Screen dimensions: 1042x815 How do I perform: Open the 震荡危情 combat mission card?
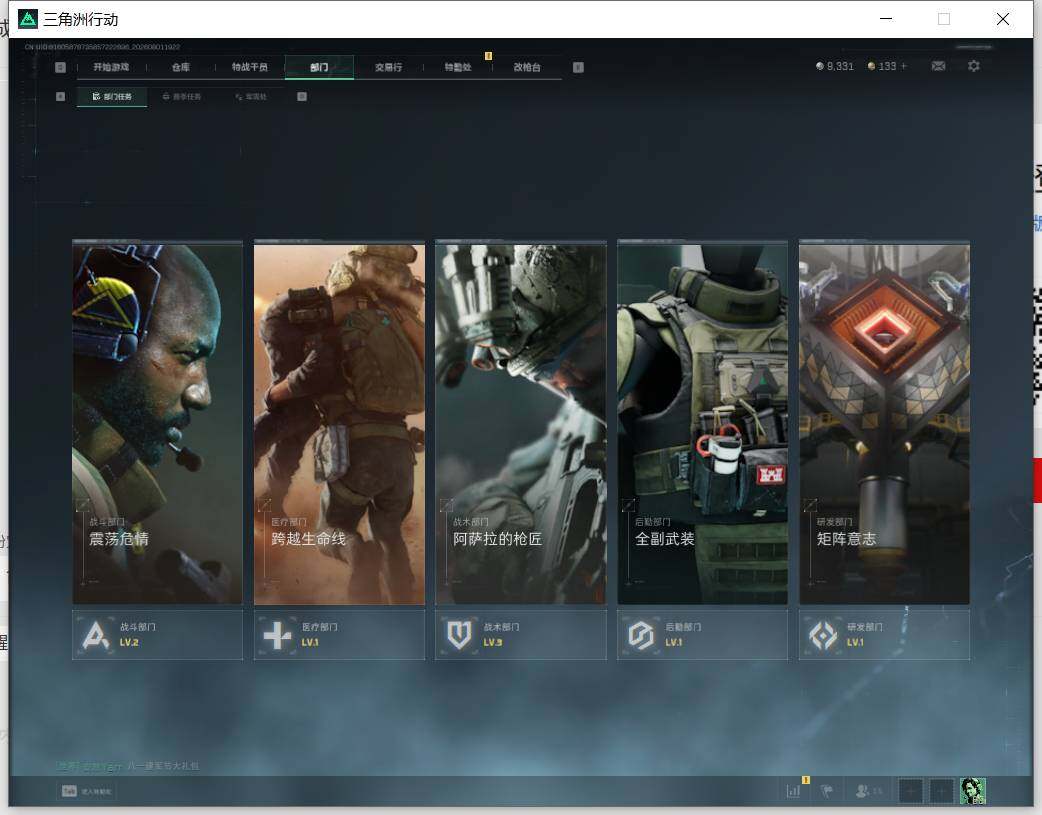[157, 423]
